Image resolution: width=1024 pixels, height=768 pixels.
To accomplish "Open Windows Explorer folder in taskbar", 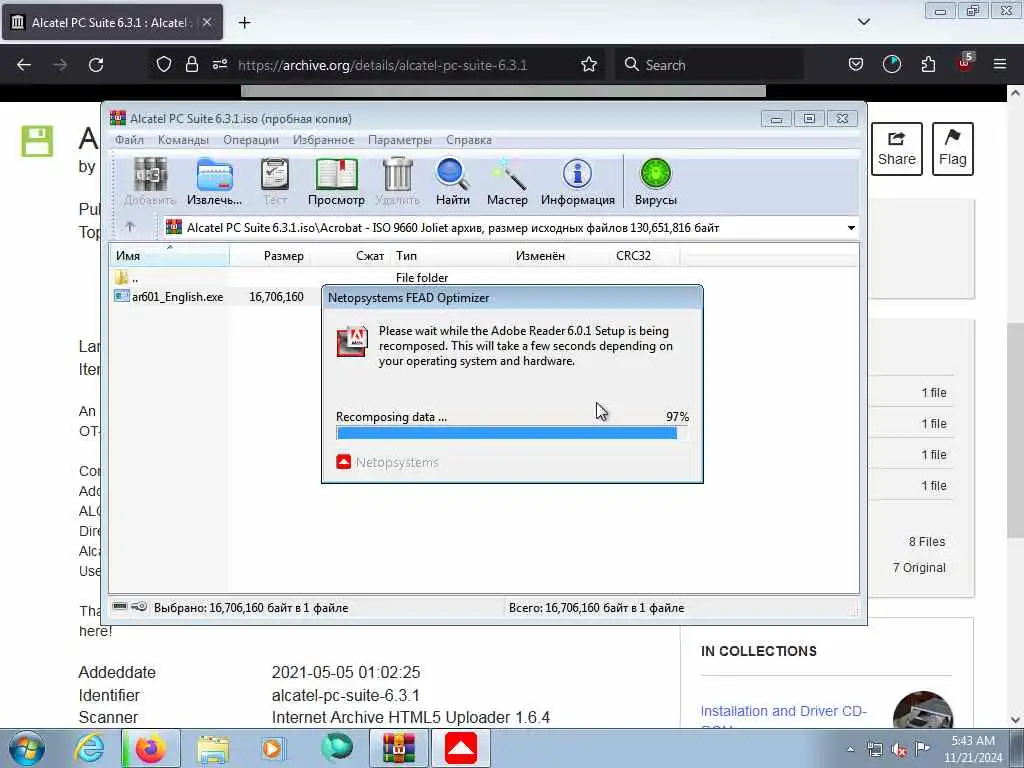I will point(213,748).
